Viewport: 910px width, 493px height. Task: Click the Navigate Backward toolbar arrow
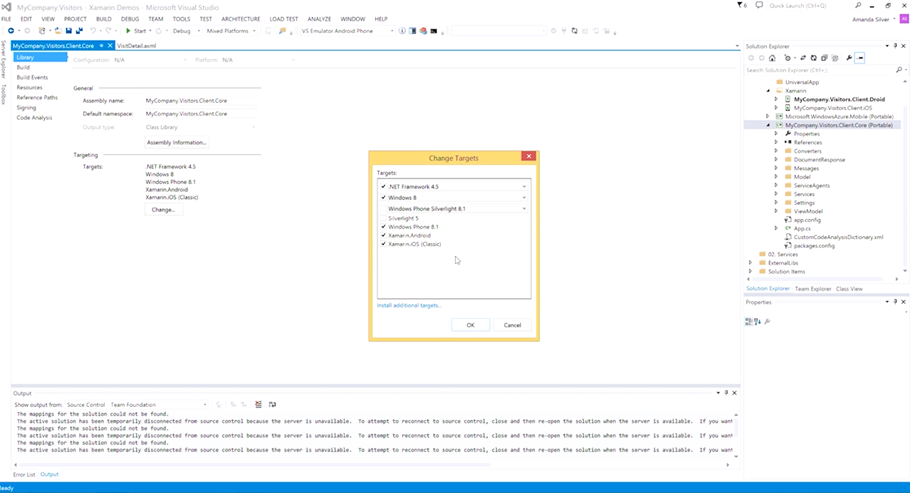(x=10, y=31)
